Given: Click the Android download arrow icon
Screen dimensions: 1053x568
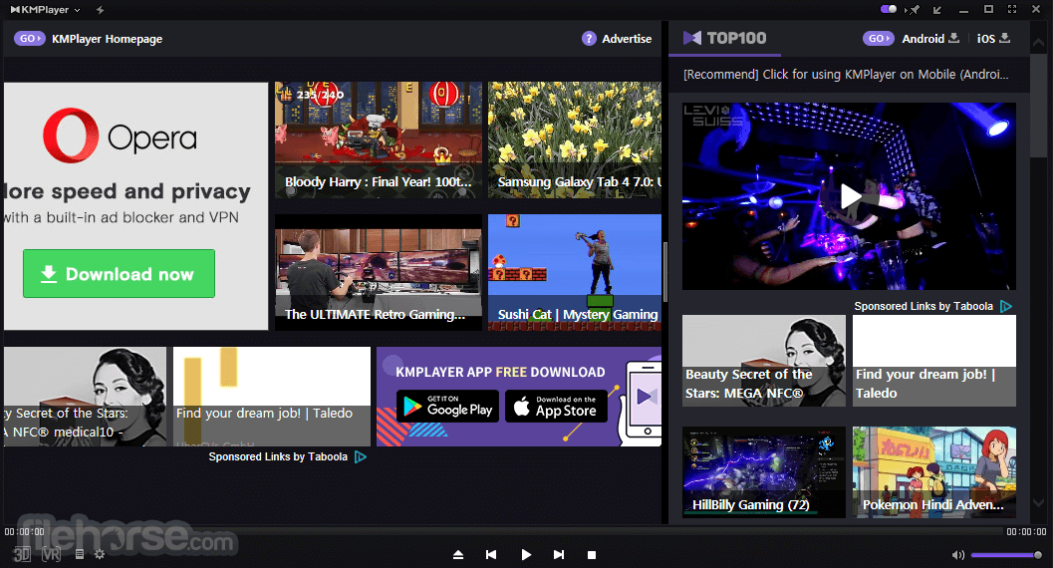Looking at the screenshot, I should pos(954,38).
